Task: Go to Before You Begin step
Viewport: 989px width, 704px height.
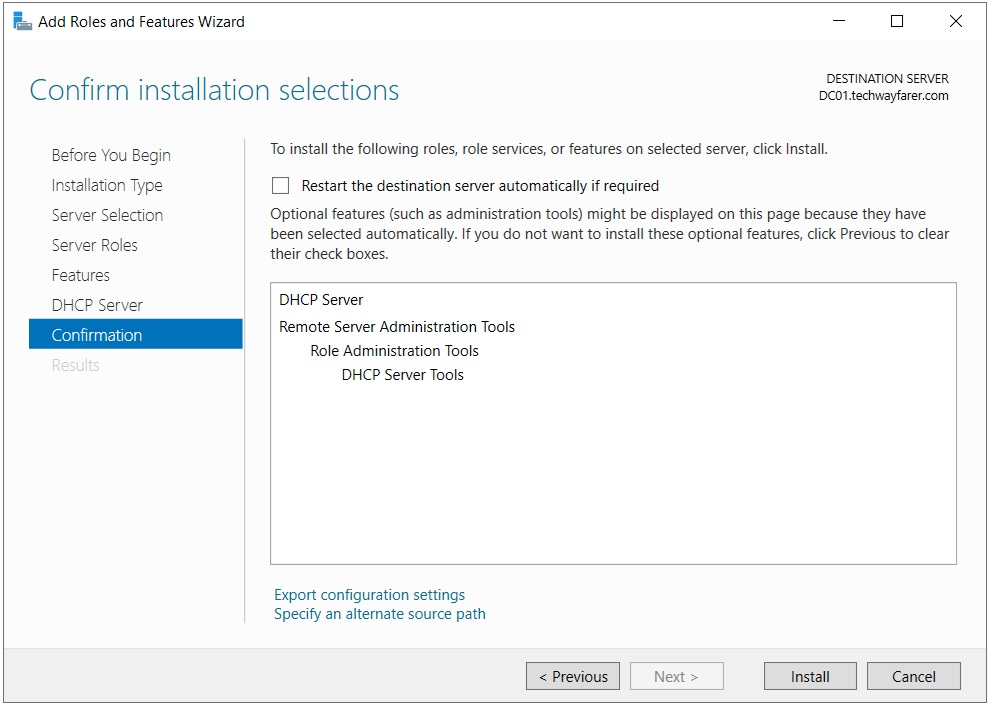Action: [x=111, y=155]
